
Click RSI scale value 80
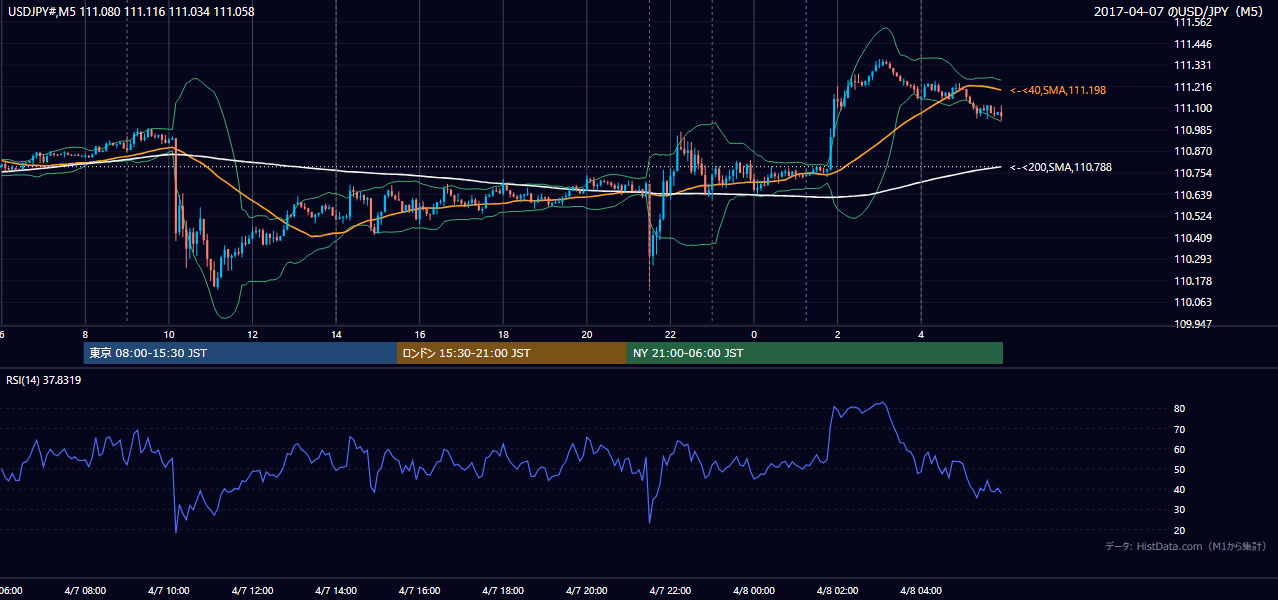1180,409
